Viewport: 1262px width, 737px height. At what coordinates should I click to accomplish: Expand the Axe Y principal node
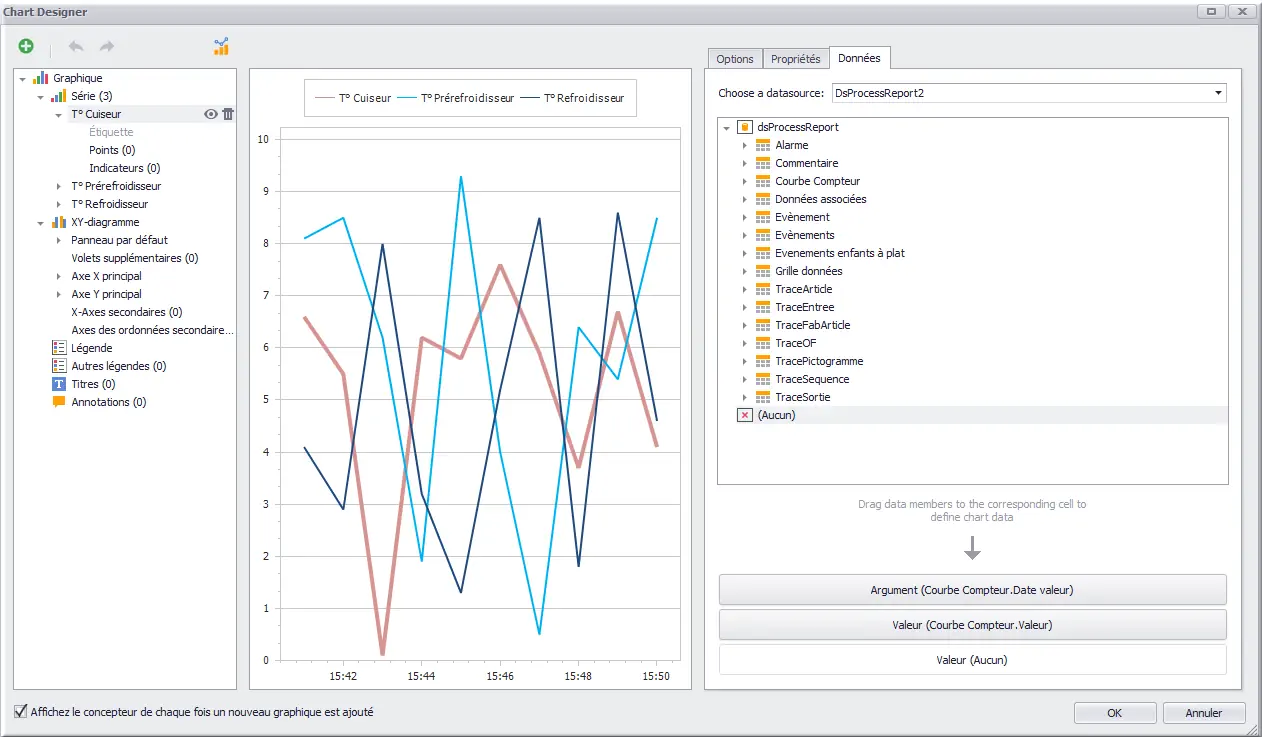coord(59,294)
